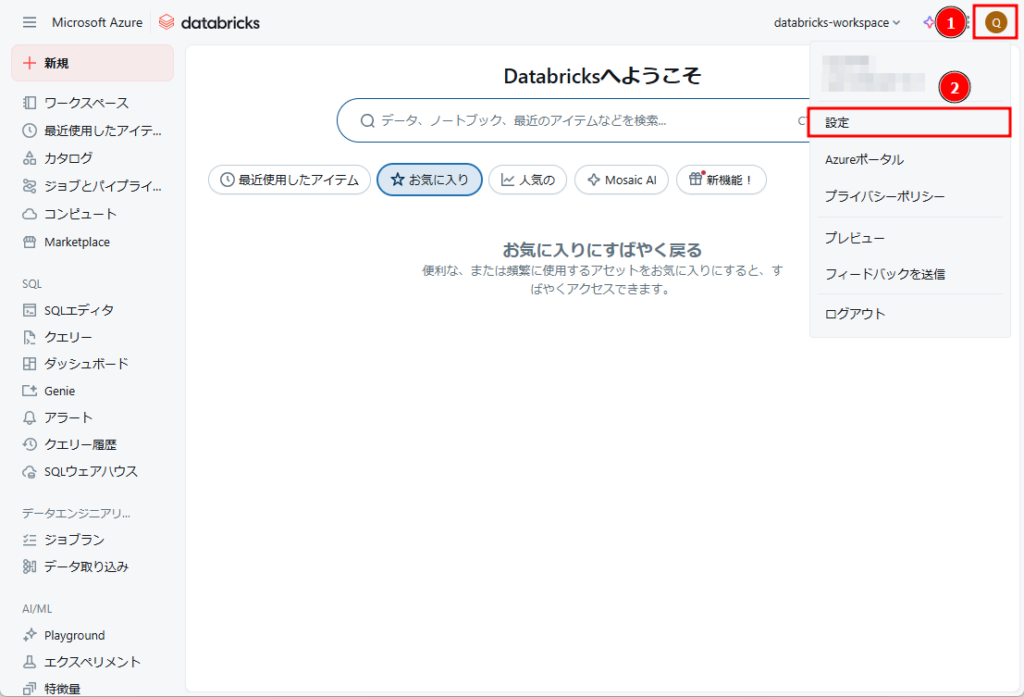This screenshot has width=1024, height=697.
Task: Switch to 人気の filter tab
Action: [528, 180]
